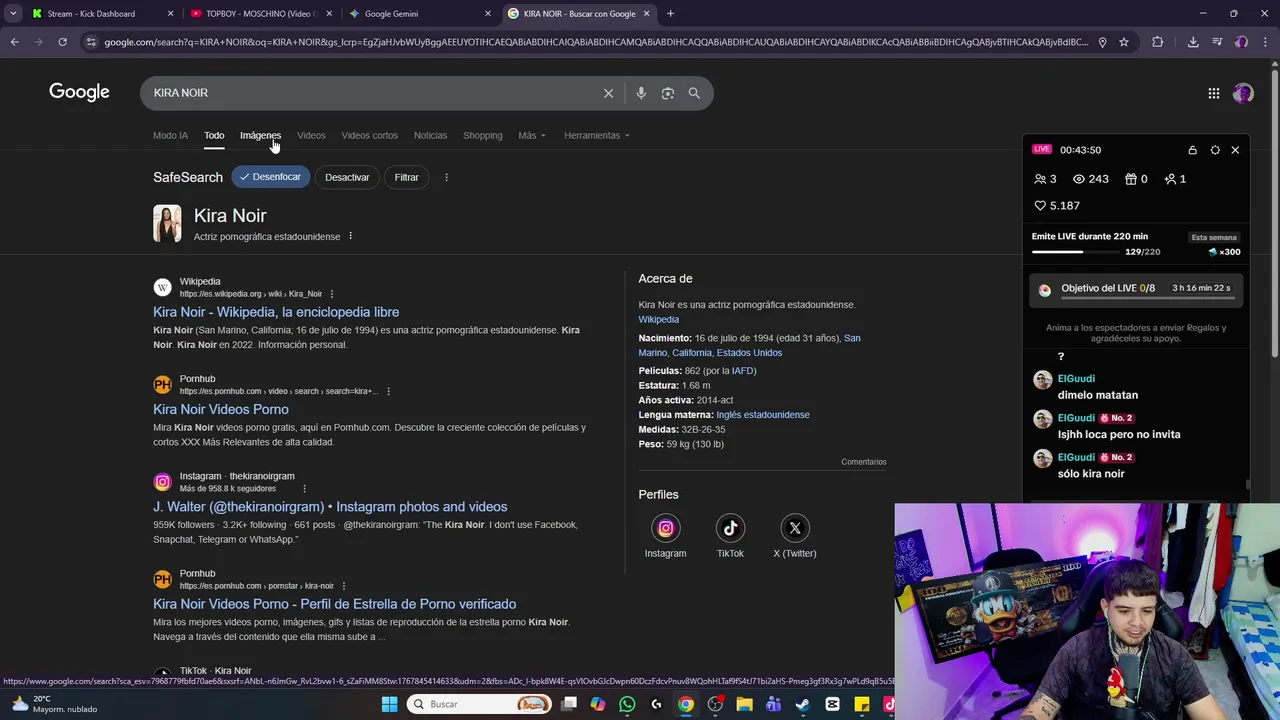Open the Google account avatar on the page
Viewport: 1280px width, 720px height.
[1243, 93]
